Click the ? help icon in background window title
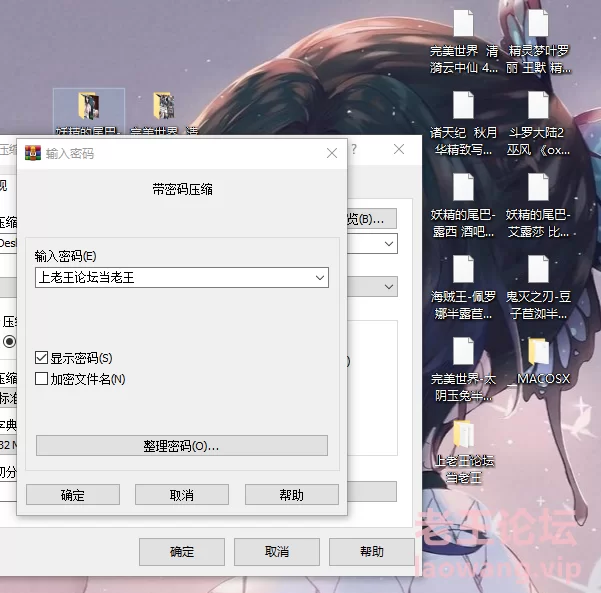 (x=354, y=149)
